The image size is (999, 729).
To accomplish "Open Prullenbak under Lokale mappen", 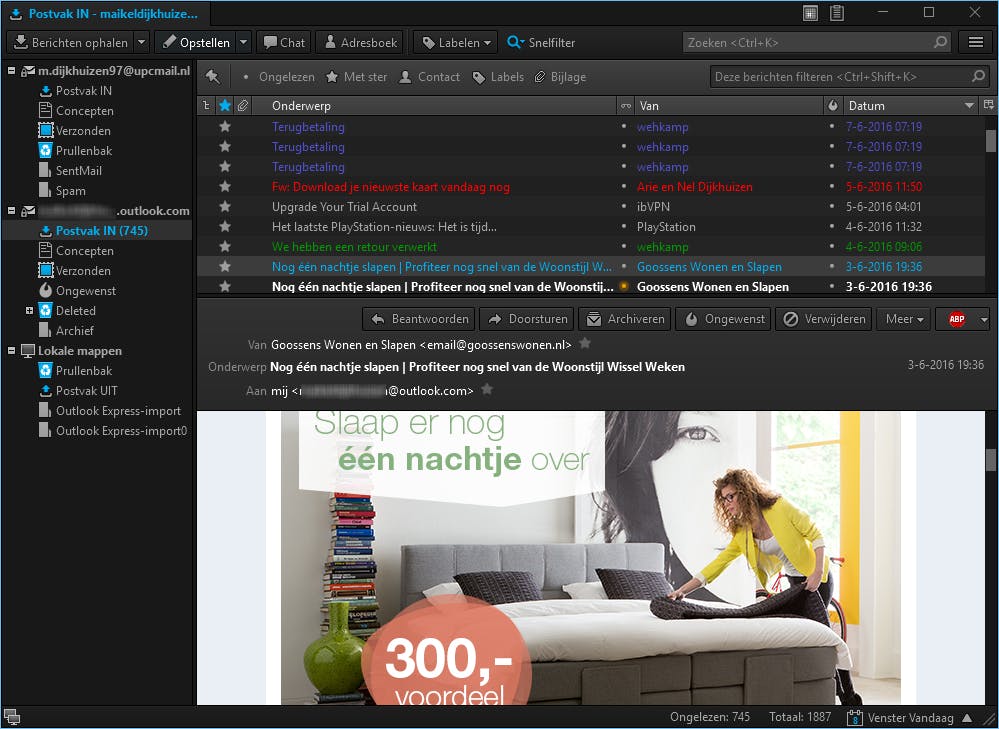I will click(83, 371).
